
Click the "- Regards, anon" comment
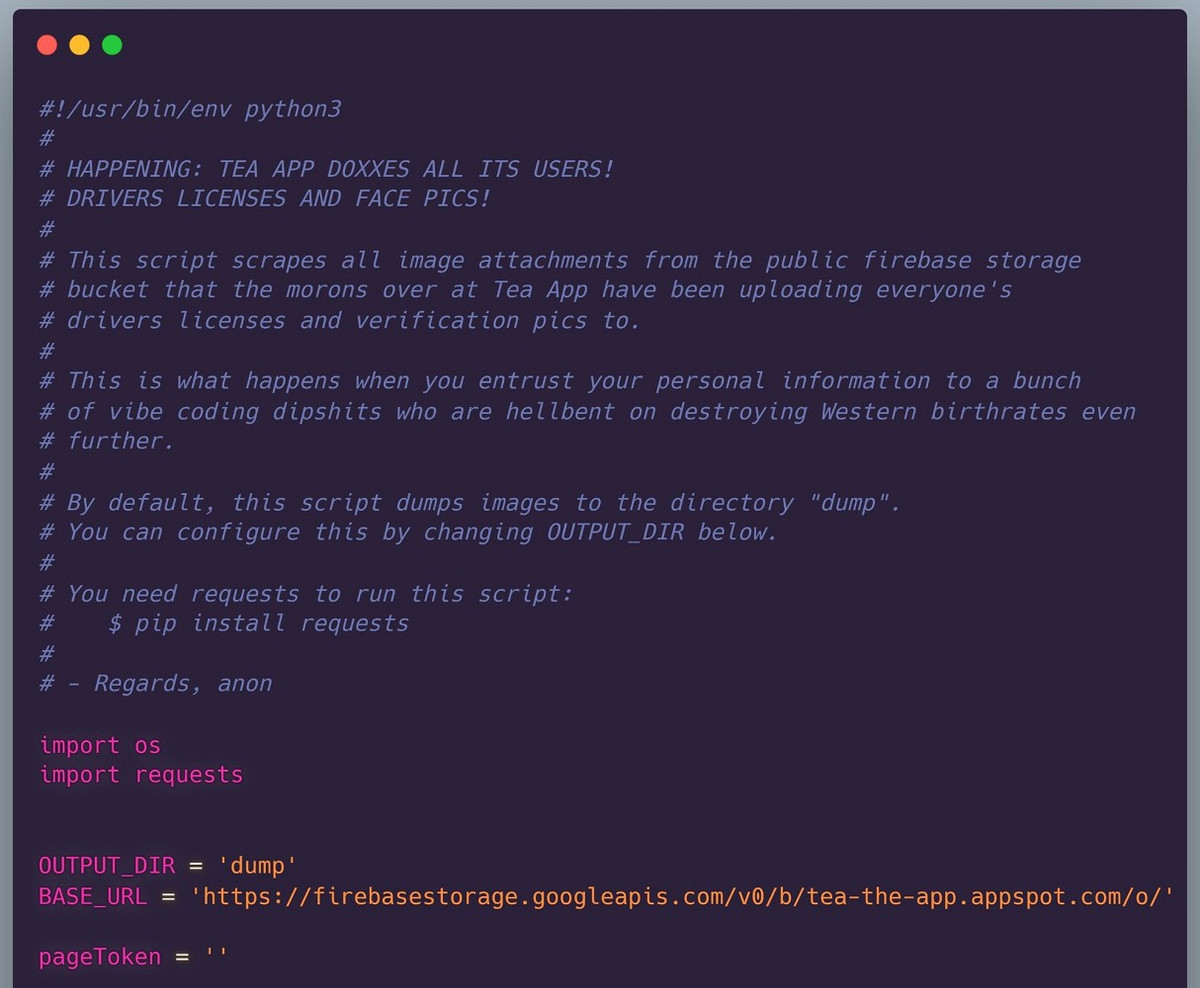(x=169, y=684)
